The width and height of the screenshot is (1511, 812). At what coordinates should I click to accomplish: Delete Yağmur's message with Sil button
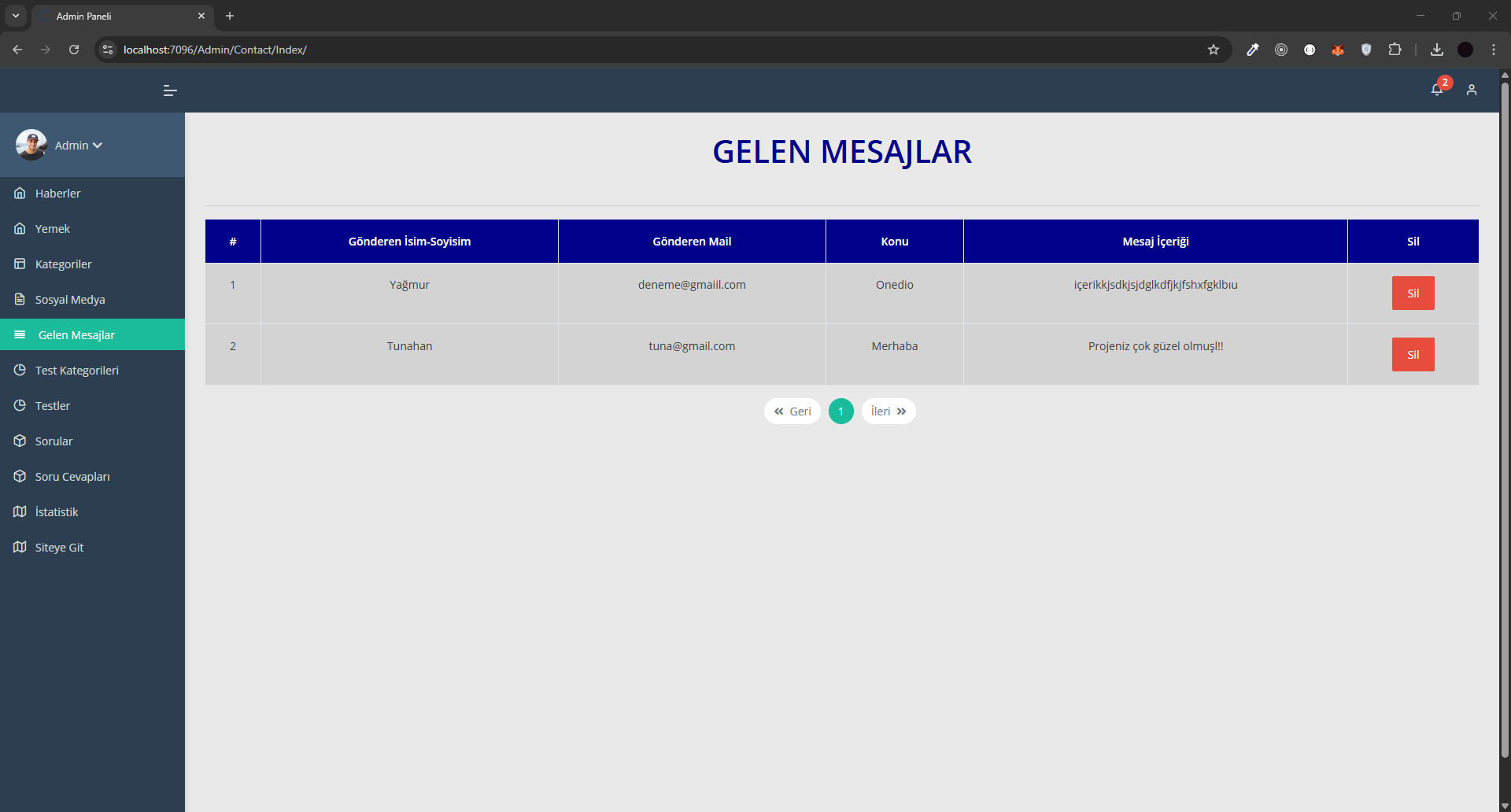coord(1413,293)
